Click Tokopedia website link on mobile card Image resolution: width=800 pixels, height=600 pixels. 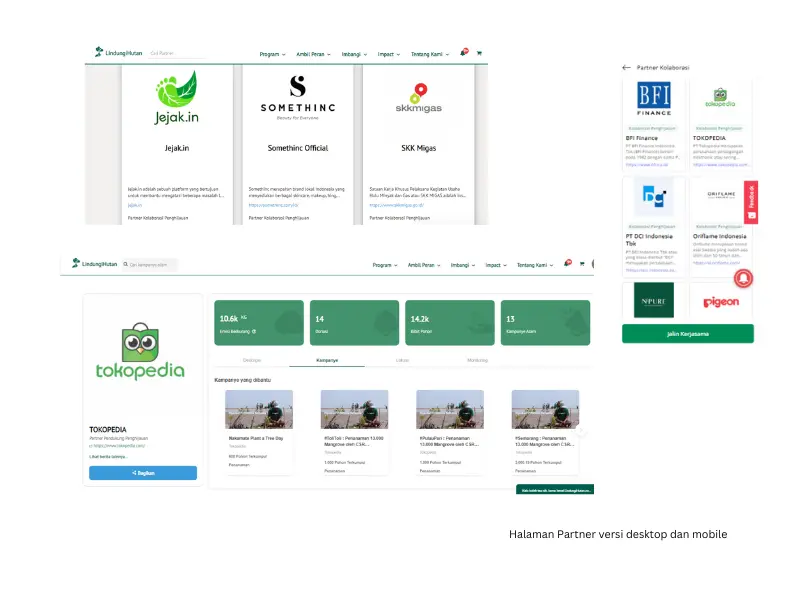(720, 165)
